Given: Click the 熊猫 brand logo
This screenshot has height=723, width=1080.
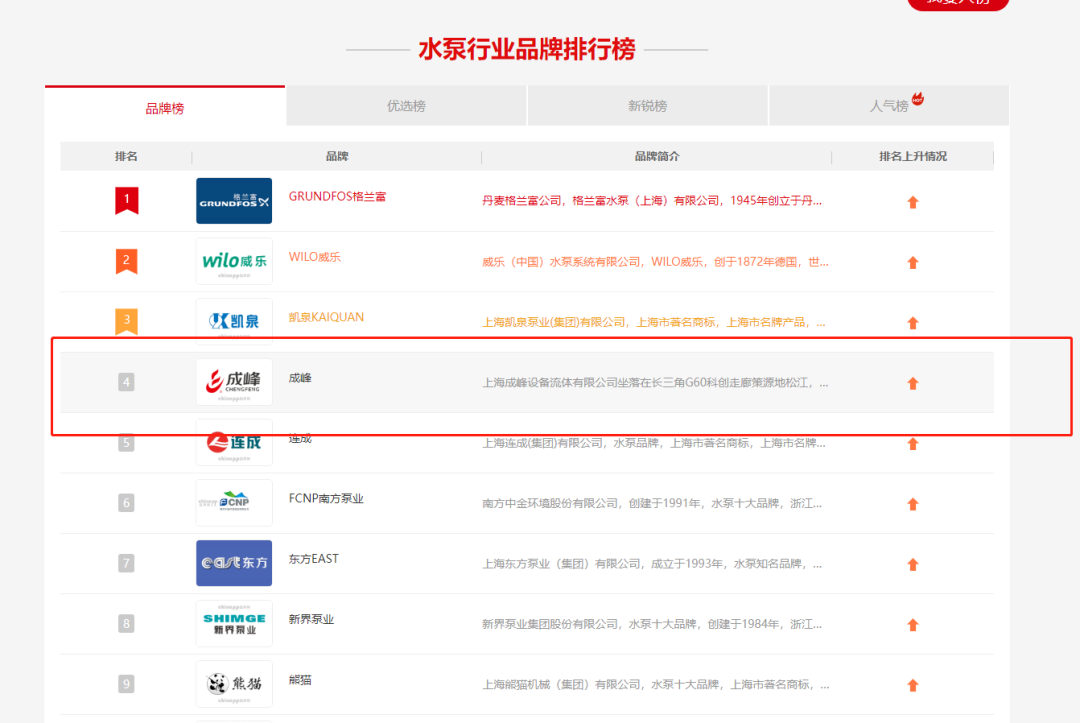Looking at the screenshot, I should [234, 684].
